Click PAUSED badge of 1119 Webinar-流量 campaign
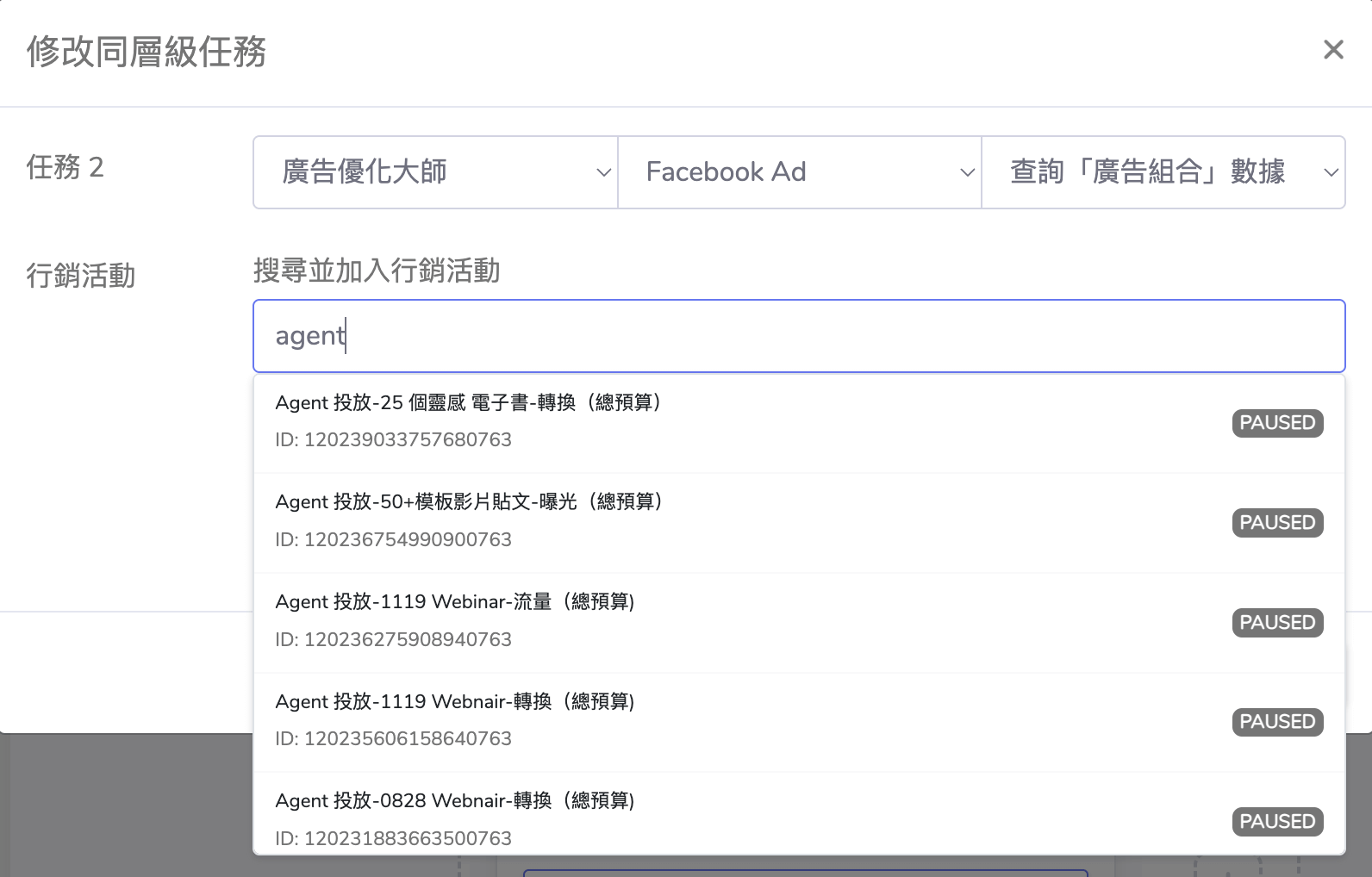 [1277, 623]
